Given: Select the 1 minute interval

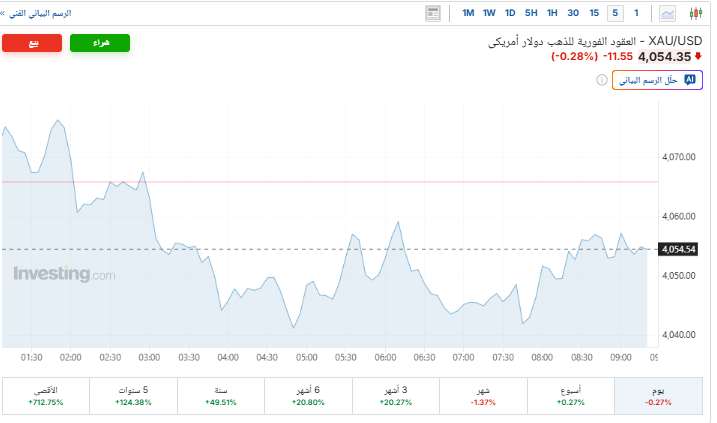Looking at the screenshot, I should coord(636,13).
